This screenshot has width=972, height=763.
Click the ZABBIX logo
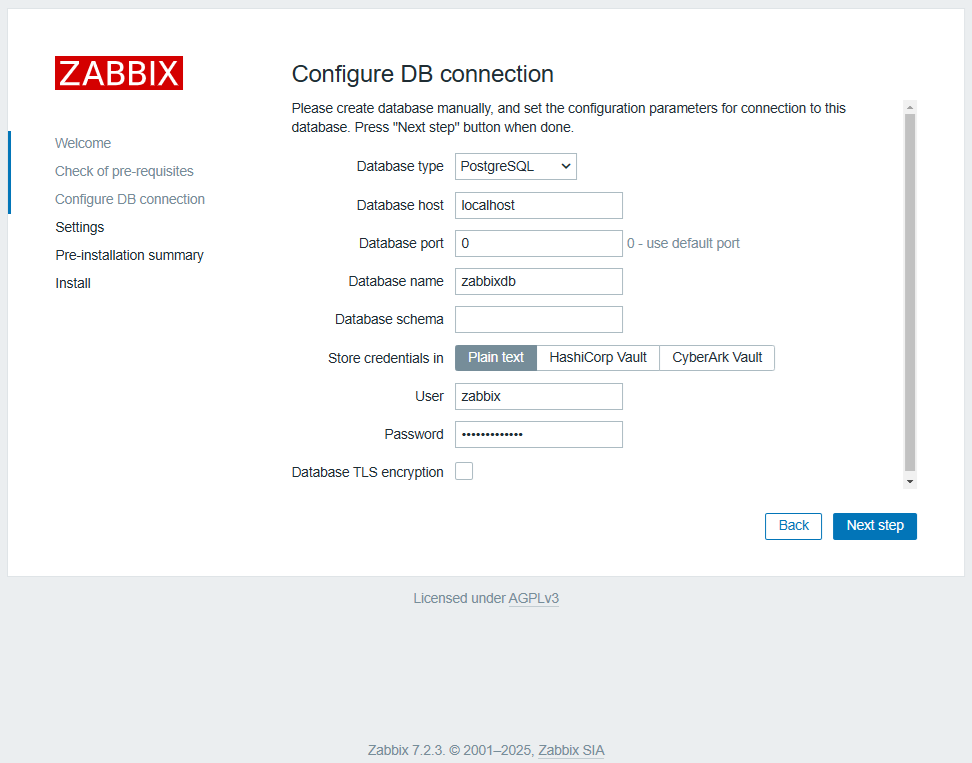(x=118, y=73)
